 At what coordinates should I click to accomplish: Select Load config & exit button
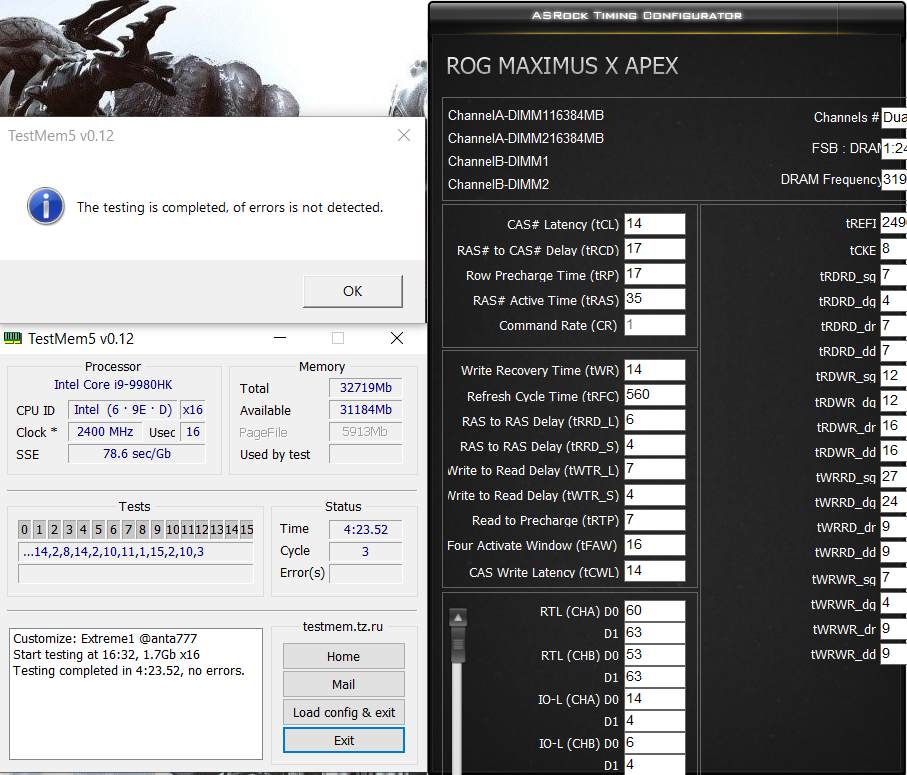point(344,712)
